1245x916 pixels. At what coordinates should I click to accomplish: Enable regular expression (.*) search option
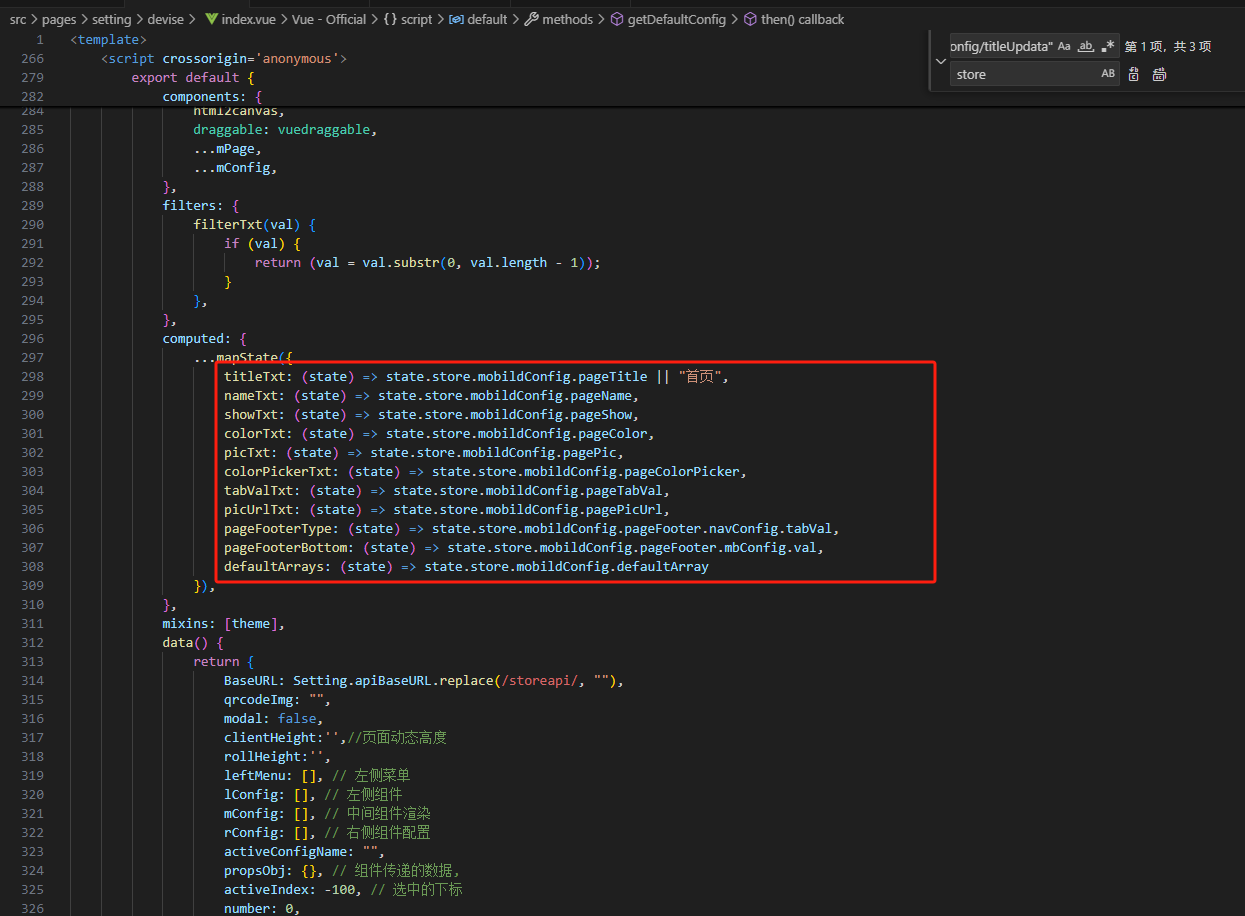point(1108,46)
